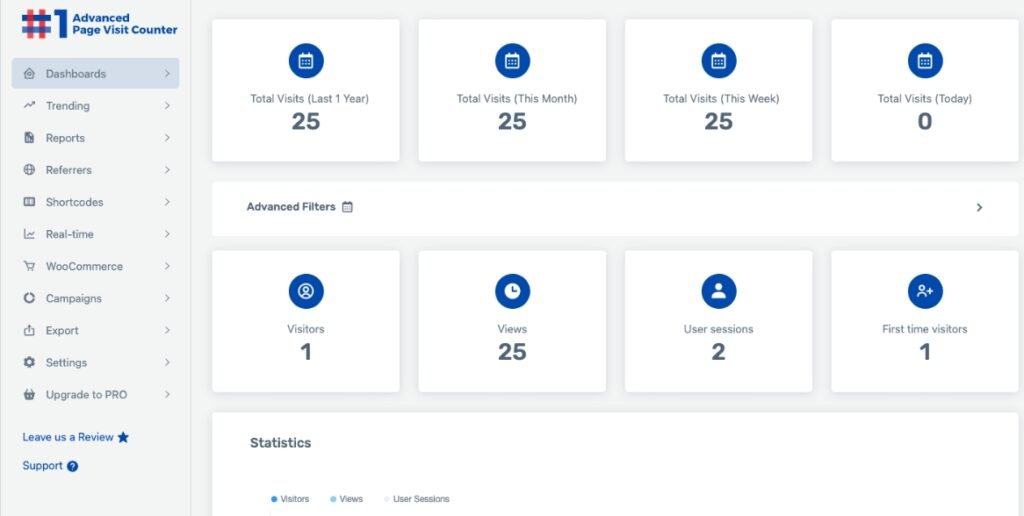
Task: Click the First time visitors add-user icon
Action: point(925,291)
